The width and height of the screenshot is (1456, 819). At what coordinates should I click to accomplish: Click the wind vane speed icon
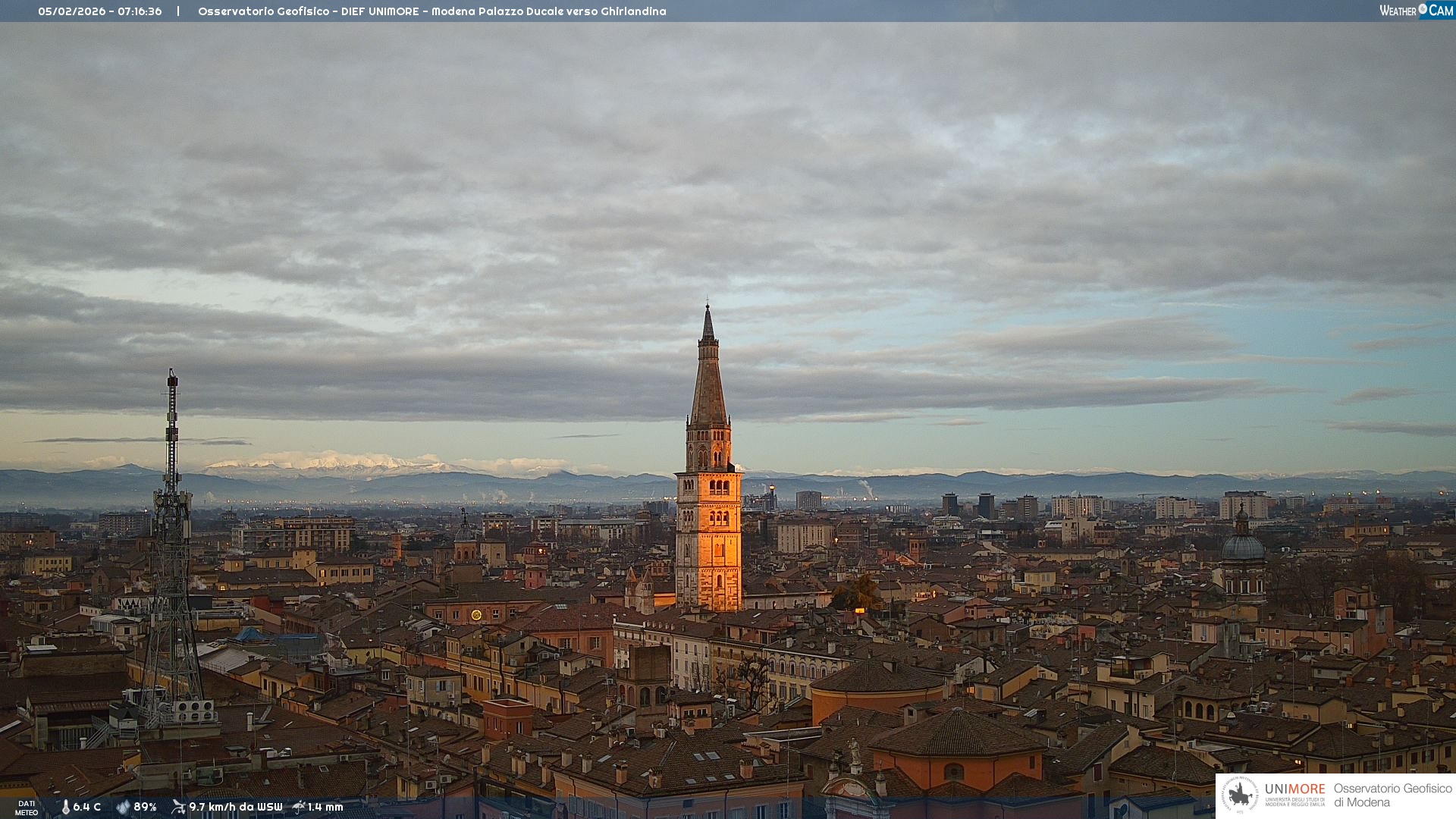pyautogui.click(x=178, y=807)
